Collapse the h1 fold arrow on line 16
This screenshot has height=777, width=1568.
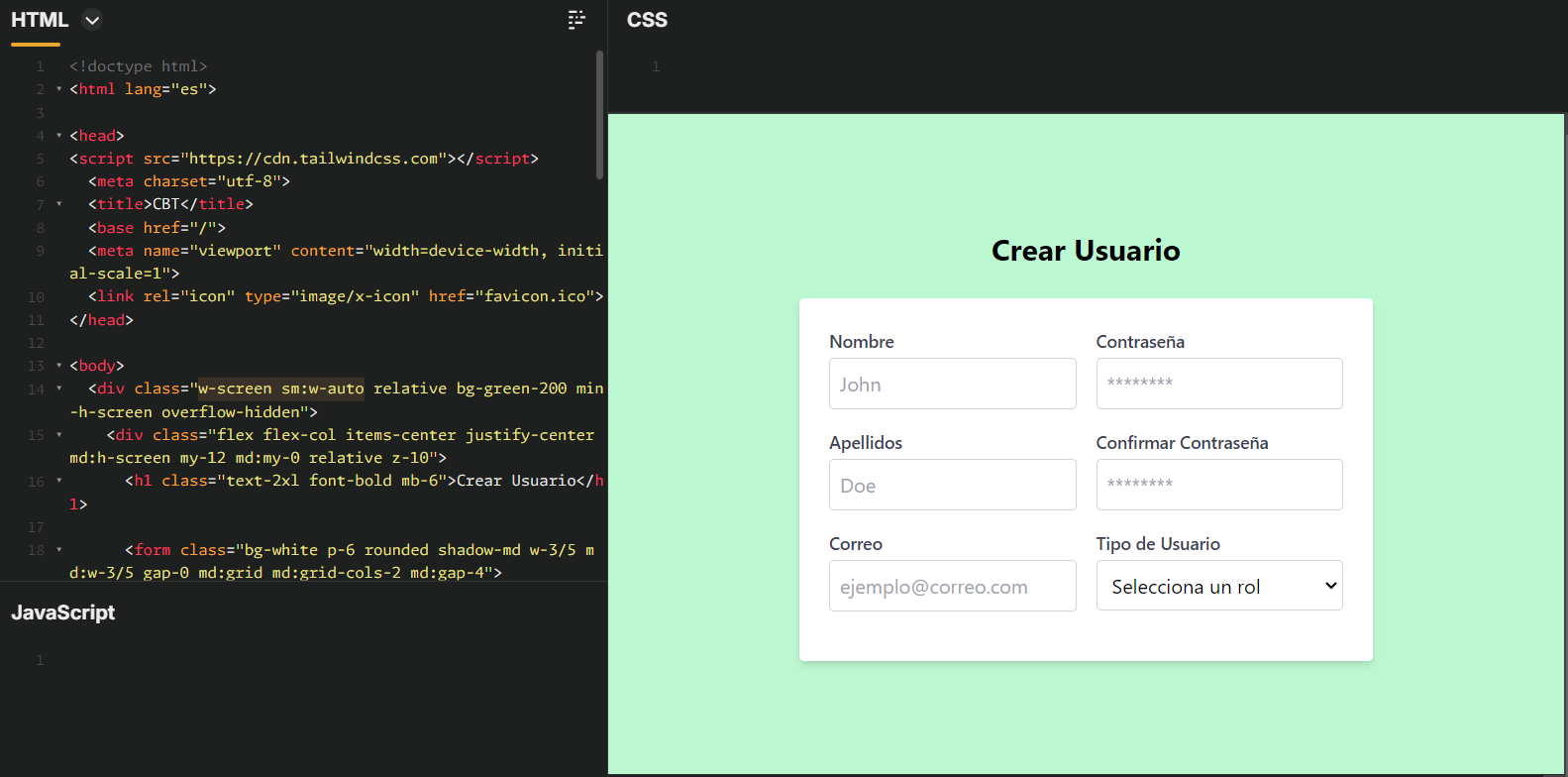pyautogui.click(x=59, y=481)
